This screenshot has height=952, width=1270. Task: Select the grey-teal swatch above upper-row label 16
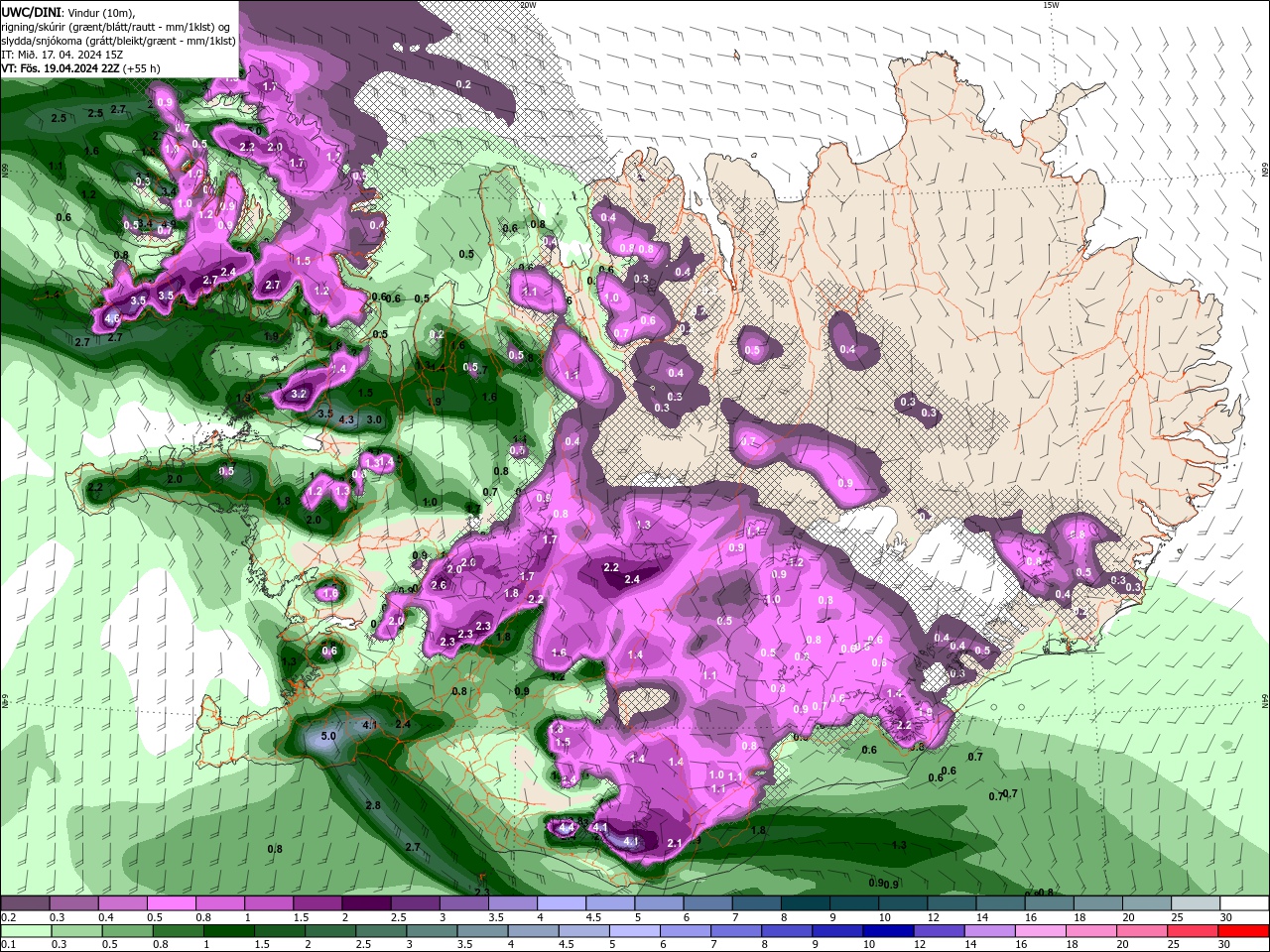click(x=1050, y=903)
